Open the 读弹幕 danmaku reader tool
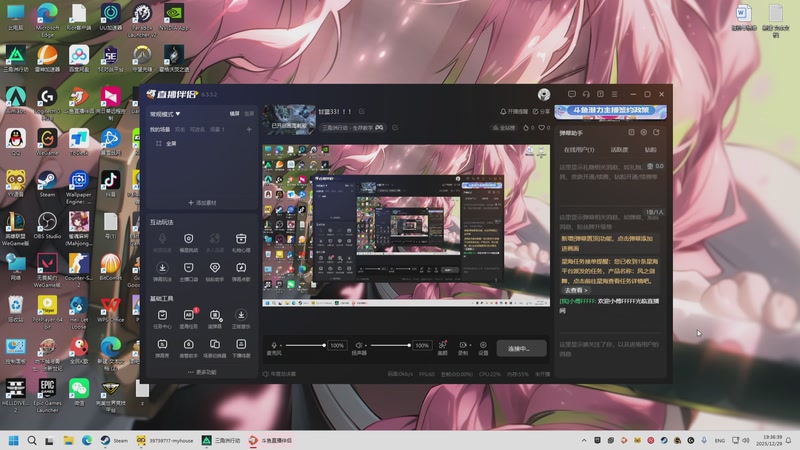The height and width of the screenshot is (450, 800). (x=215, y=318)
